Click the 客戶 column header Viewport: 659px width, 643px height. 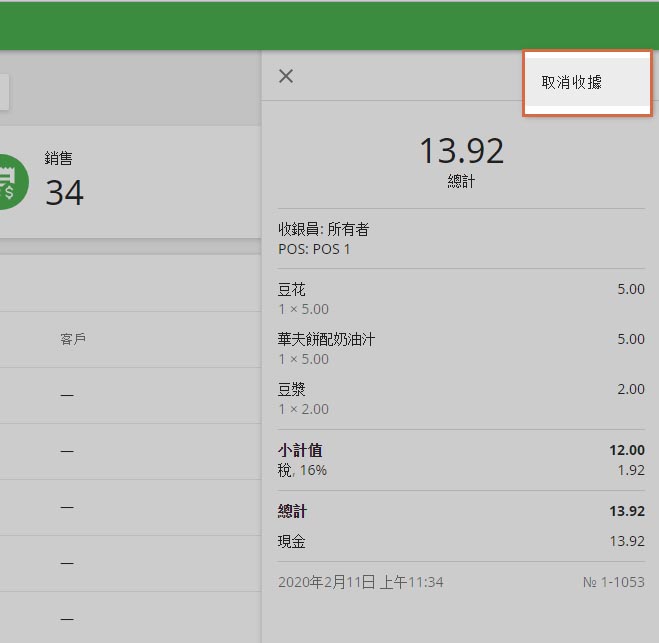click(x=73, y=339)
